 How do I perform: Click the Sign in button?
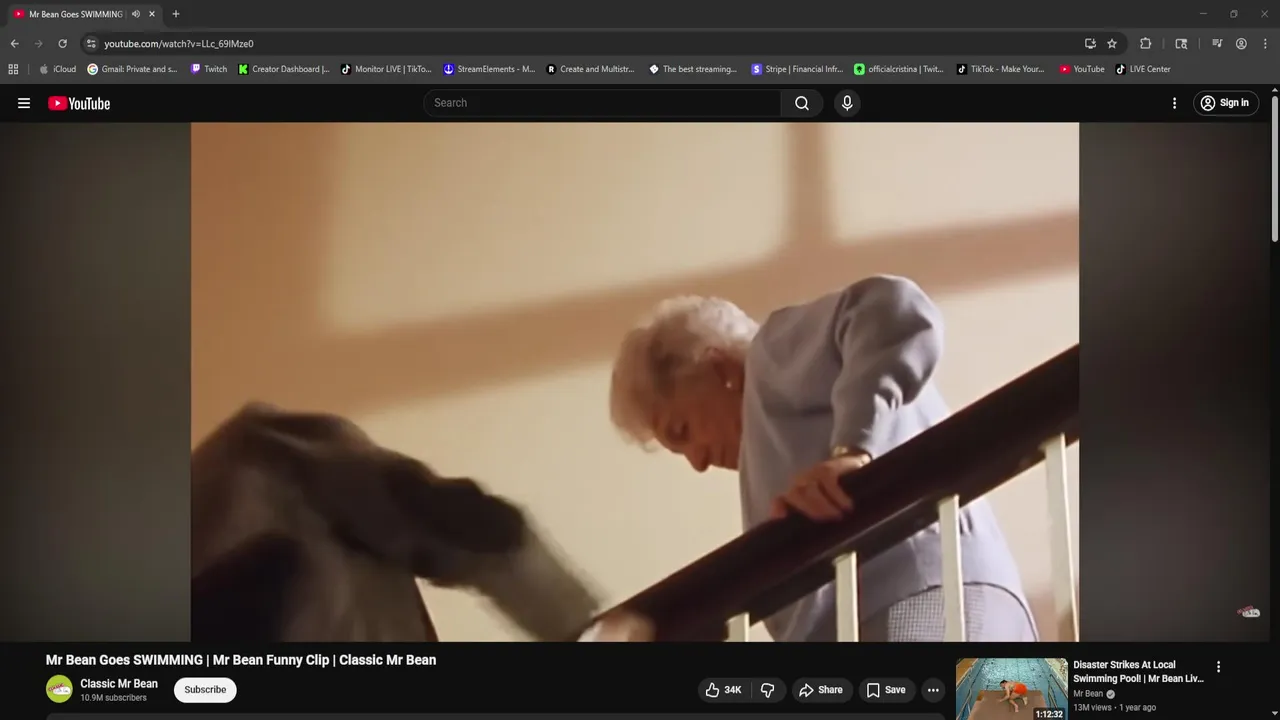click(x=1225, y=103)
